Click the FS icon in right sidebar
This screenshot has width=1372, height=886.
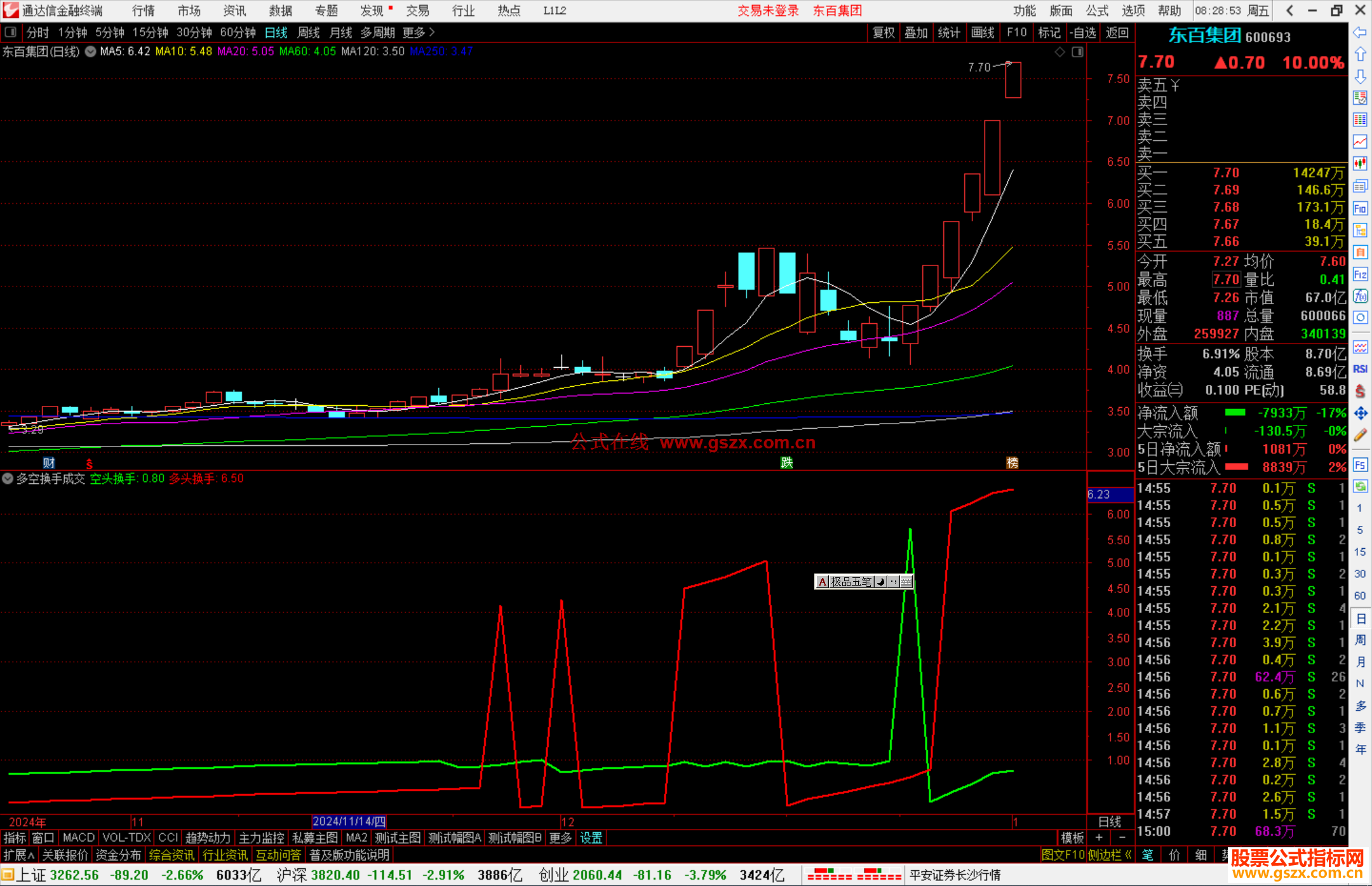point(1360,465)
